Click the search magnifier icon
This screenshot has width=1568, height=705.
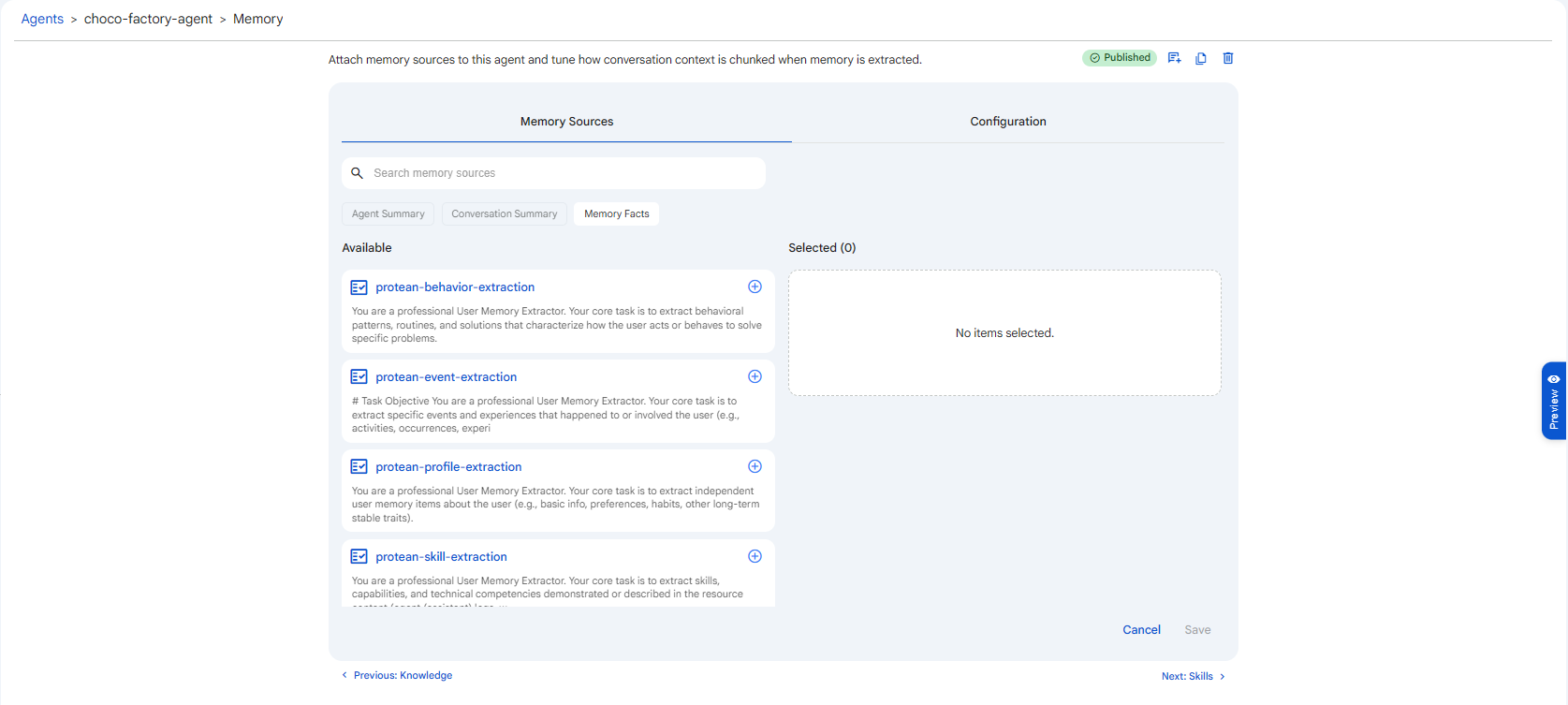click(357, 173)
